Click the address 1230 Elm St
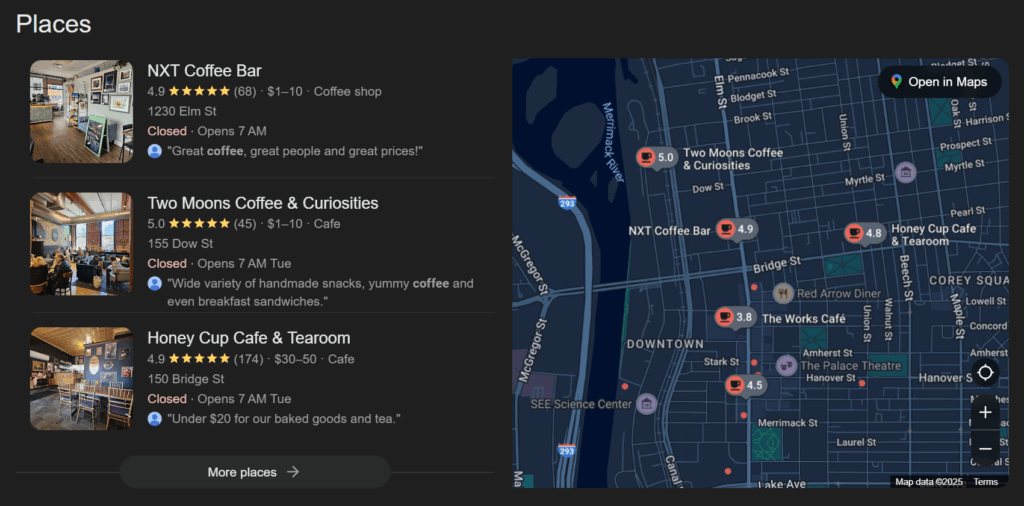This screenshot has width=1024, height=506. coord(182,111)
